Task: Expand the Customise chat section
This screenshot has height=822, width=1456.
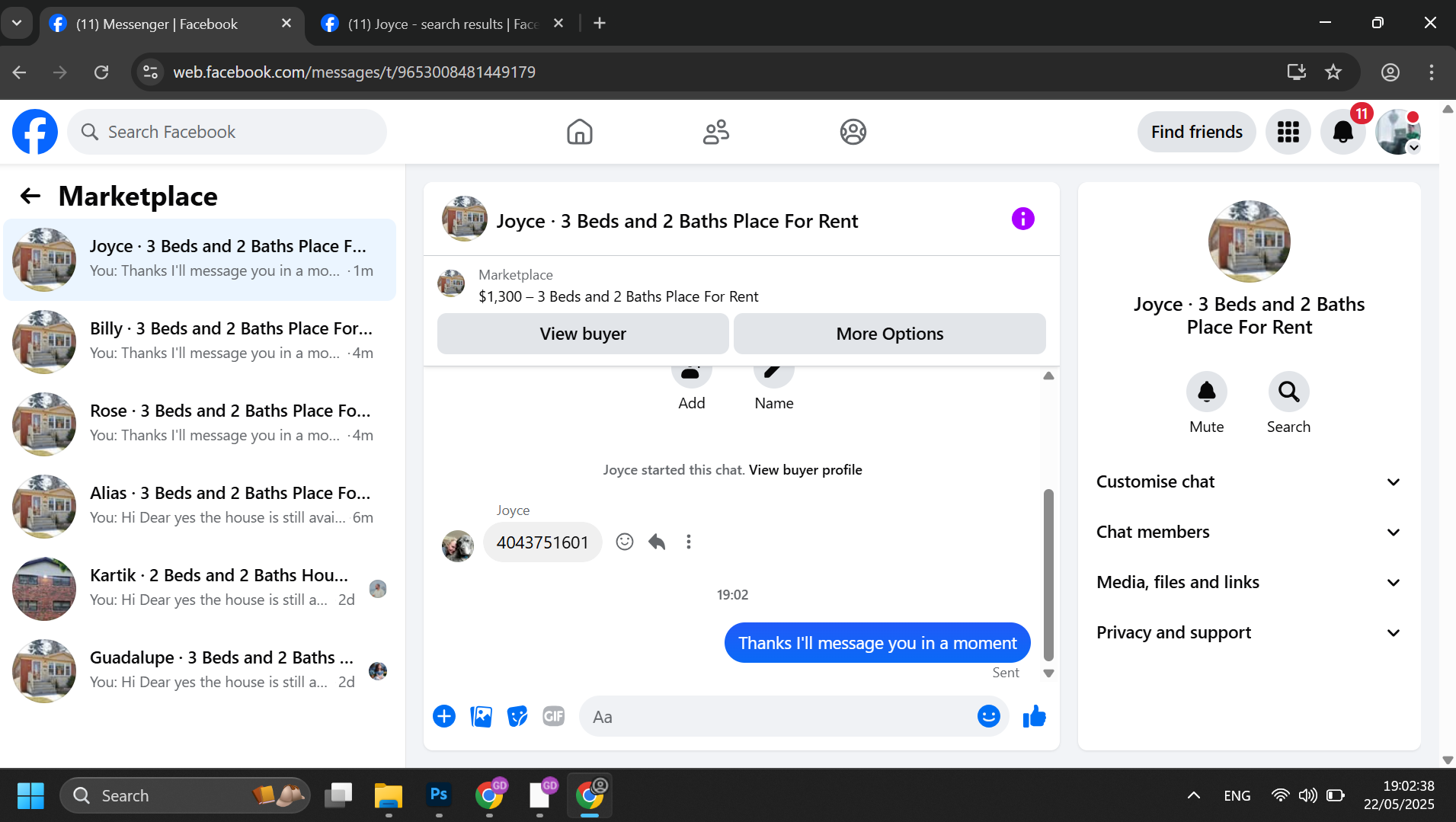Action: click(x=1250, y=481)
